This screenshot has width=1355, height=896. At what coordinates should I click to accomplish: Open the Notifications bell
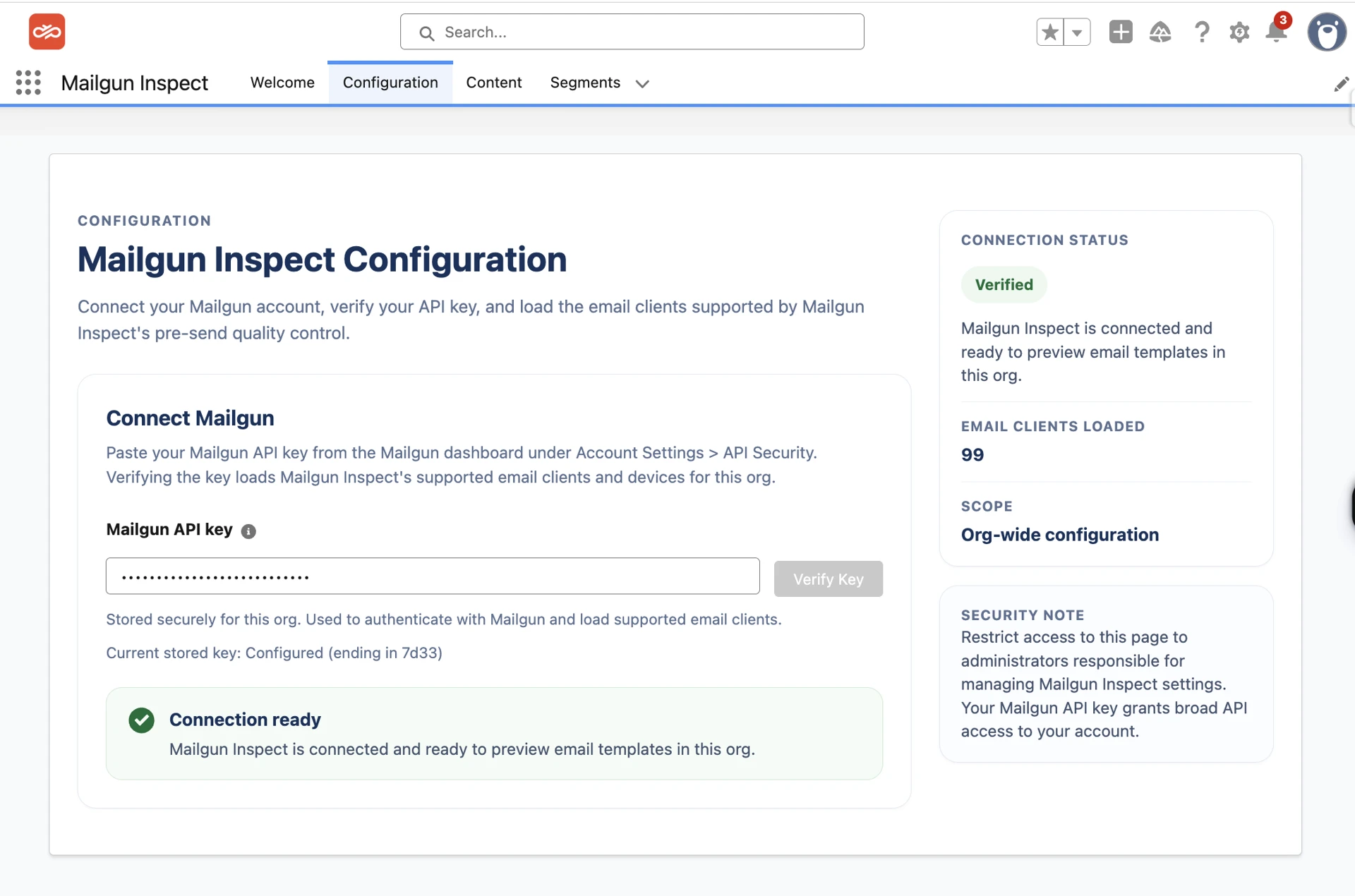(1277, 32)
